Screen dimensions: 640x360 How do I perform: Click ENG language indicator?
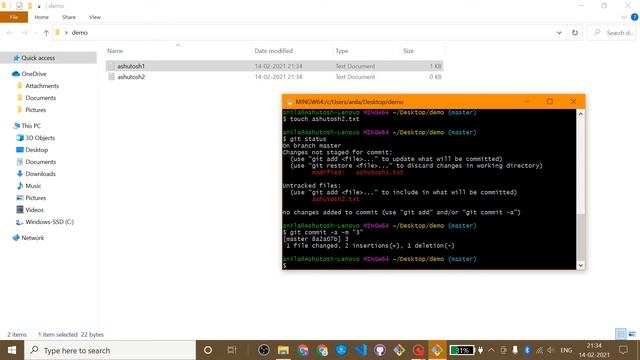point(566,350)
